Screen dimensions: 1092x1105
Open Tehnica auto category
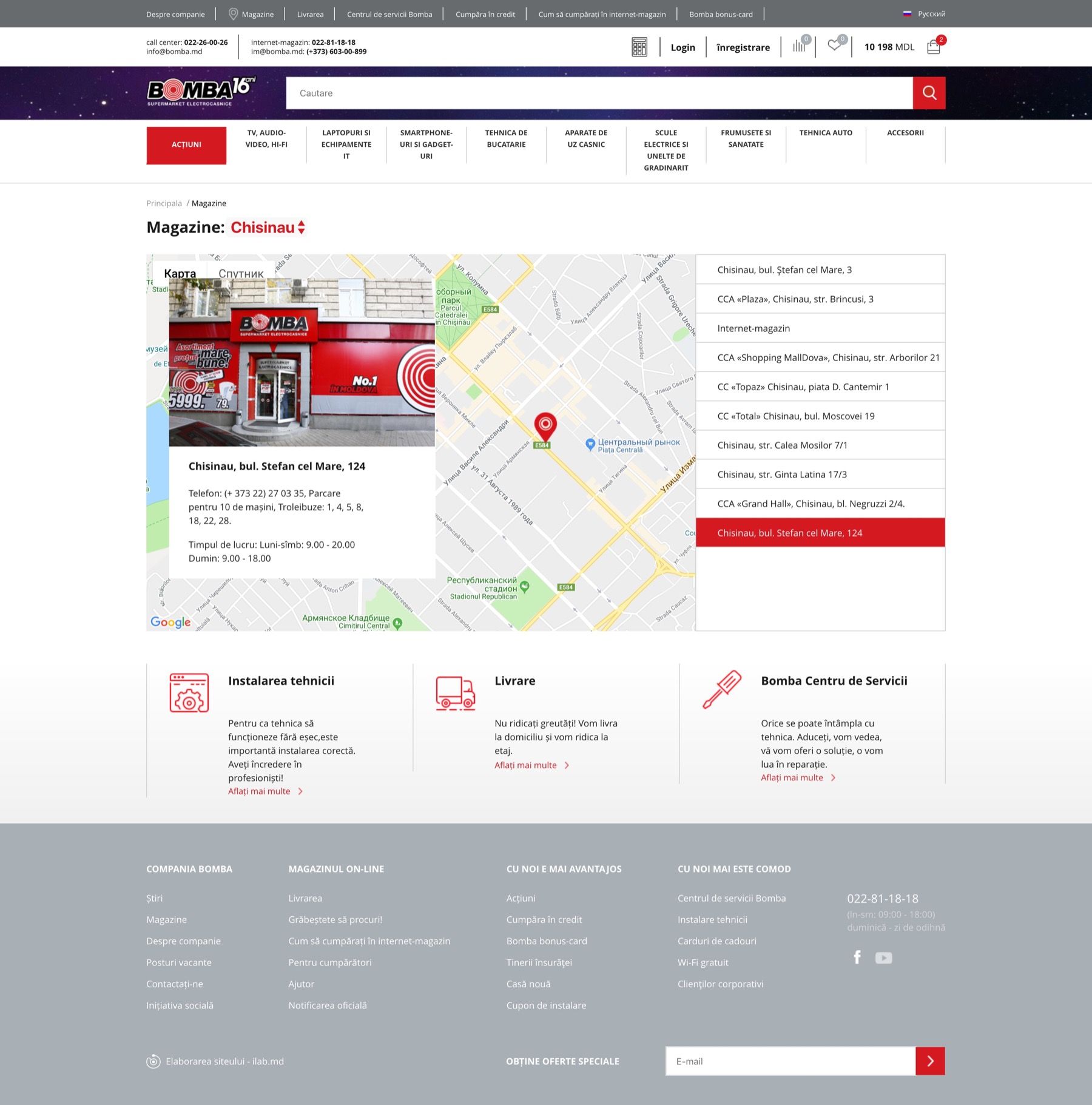(826, 133)
